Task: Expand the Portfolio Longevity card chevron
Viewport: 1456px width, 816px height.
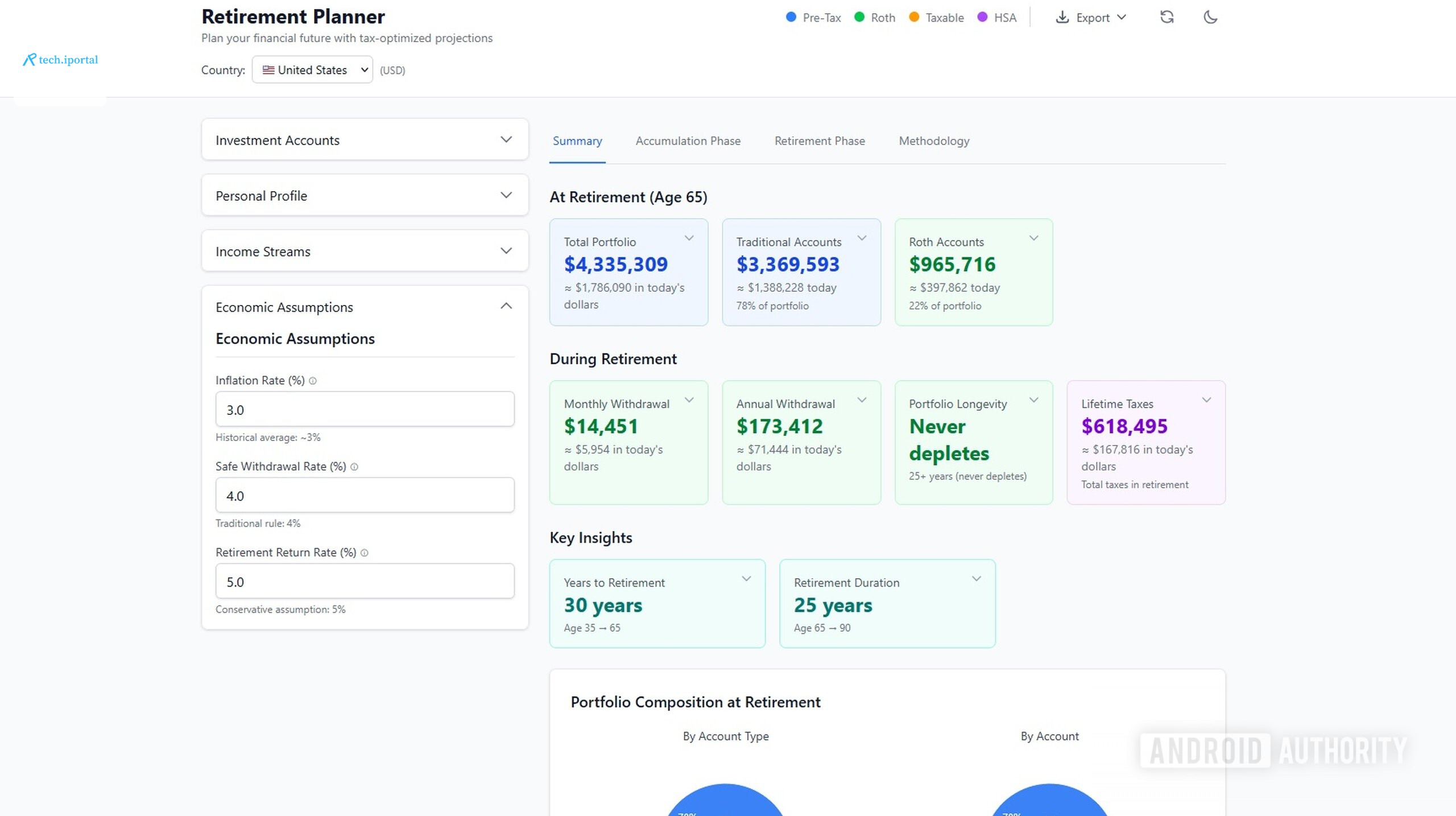Action: [1034, 400]
